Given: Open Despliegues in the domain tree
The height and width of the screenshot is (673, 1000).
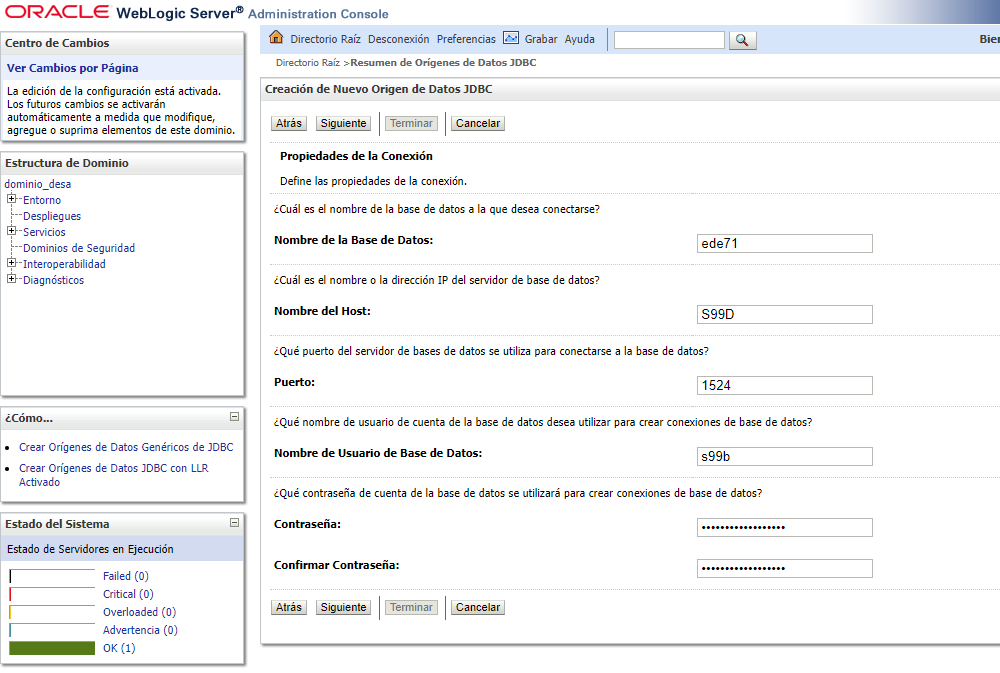Looking at the screenshot, I should (x=52, y=216).
